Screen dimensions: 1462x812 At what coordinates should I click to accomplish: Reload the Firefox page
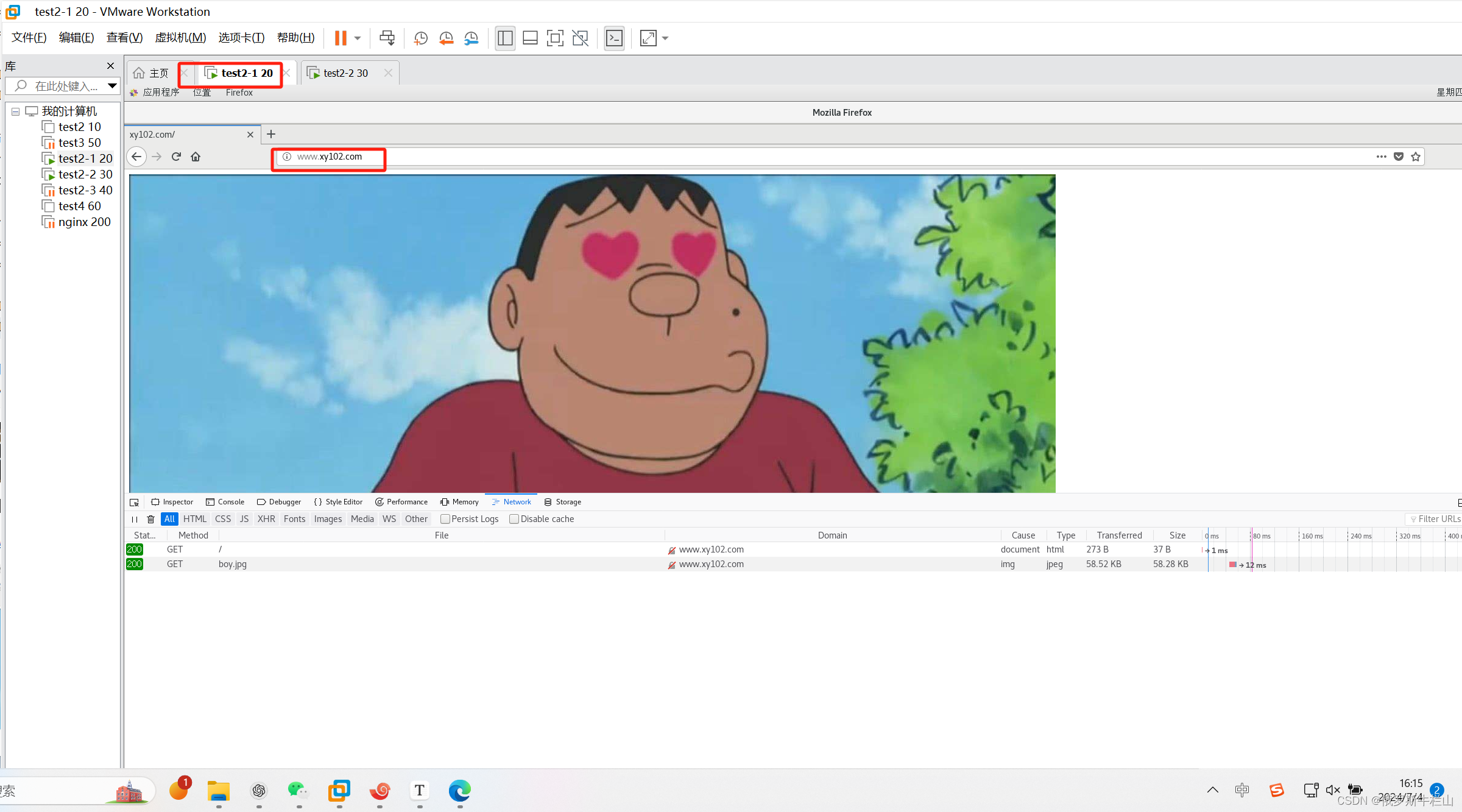(x=176, y=157)
